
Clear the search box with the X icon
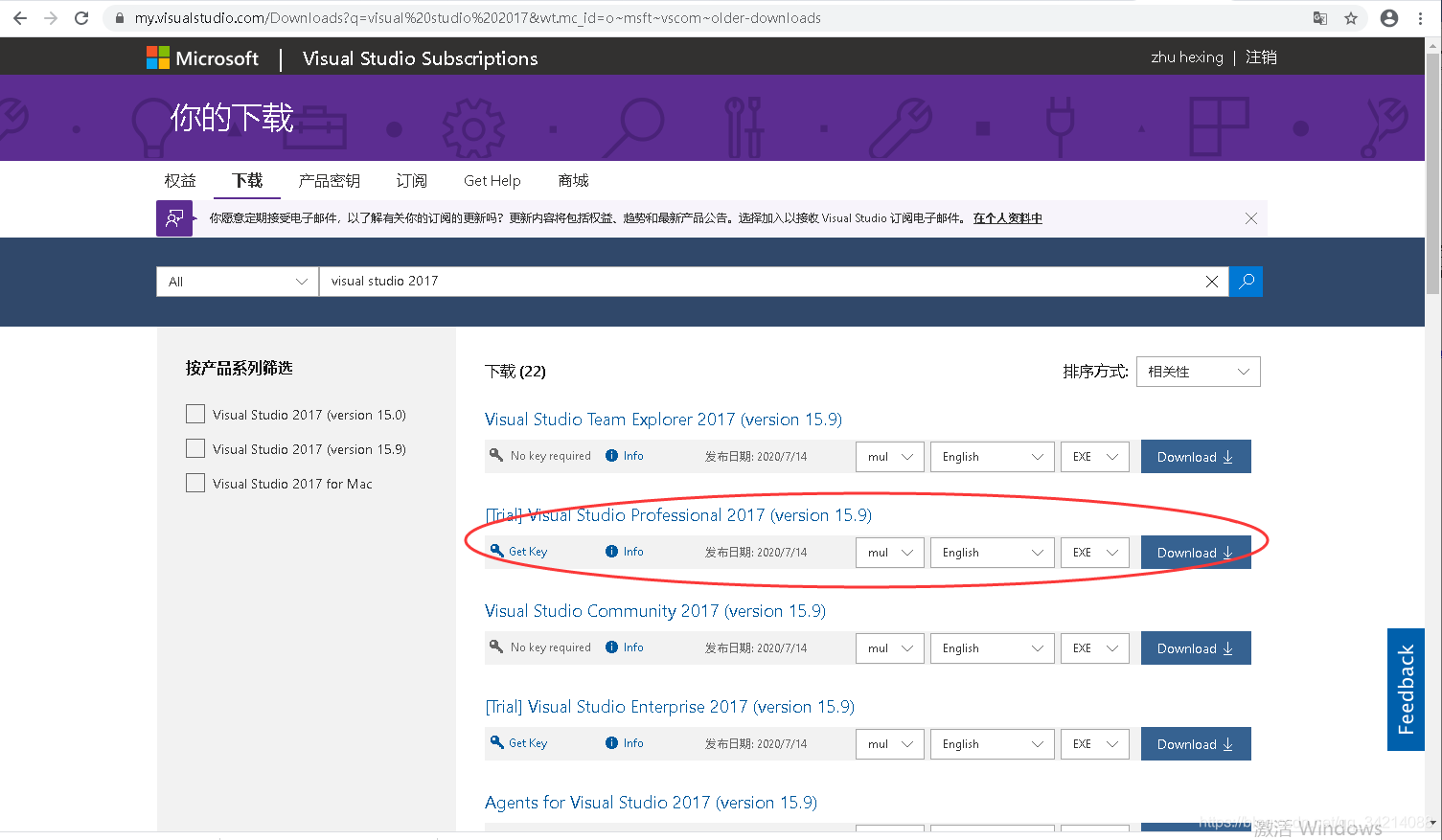[1212, 282]
